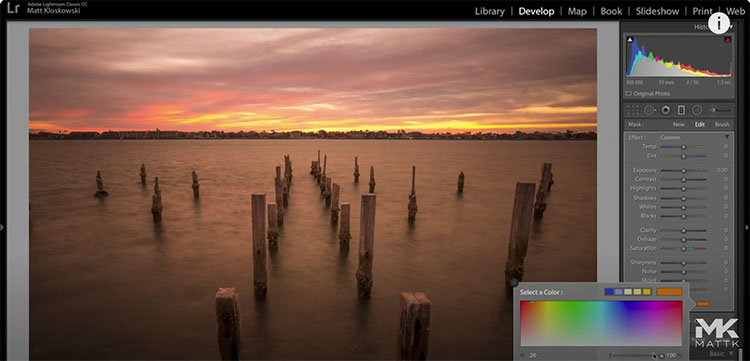
Task: Adjust the Tint slider handle
Action: pos(684,156)
